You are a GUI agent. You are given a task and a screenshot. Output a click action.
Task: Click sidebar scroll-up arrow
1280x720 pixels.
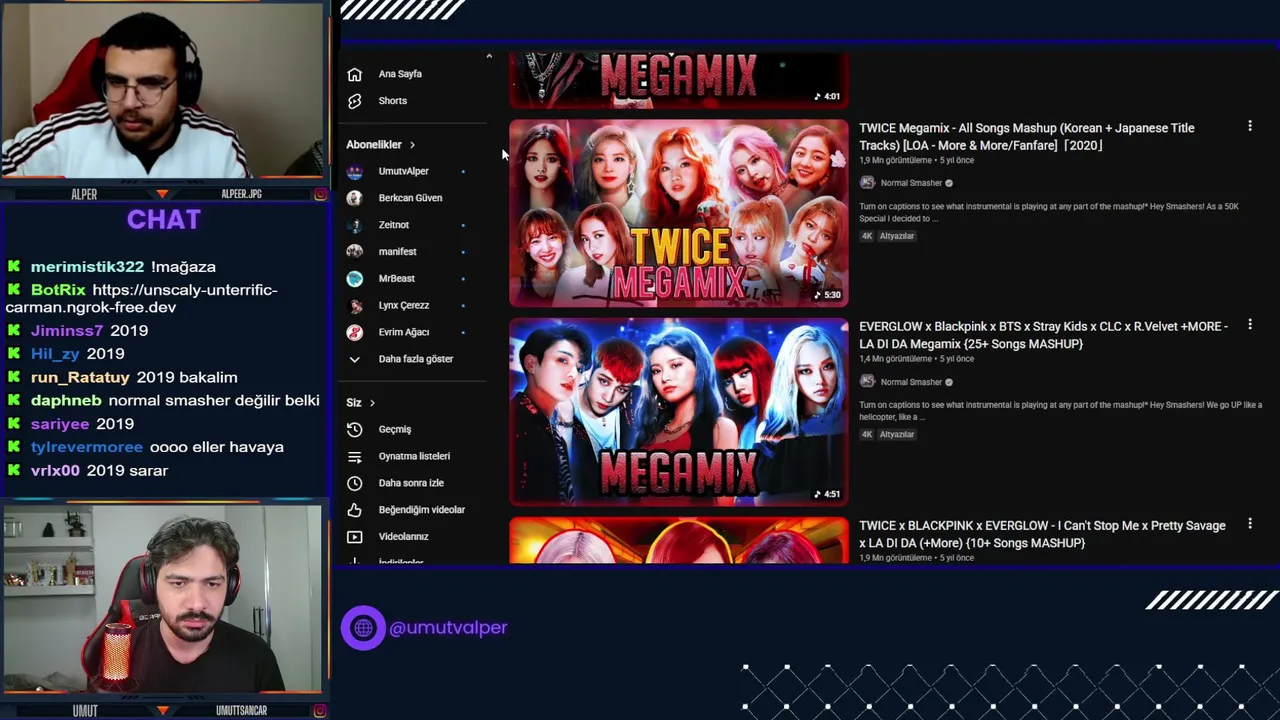pyautogui.click(x=489, y=57)
